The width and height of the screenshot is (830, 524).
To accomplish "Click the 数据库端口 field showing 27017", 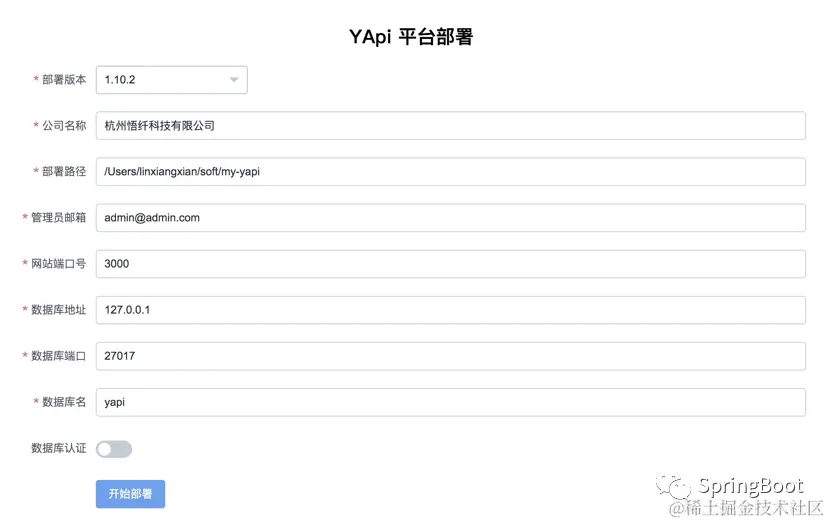I will click(450, 356).
